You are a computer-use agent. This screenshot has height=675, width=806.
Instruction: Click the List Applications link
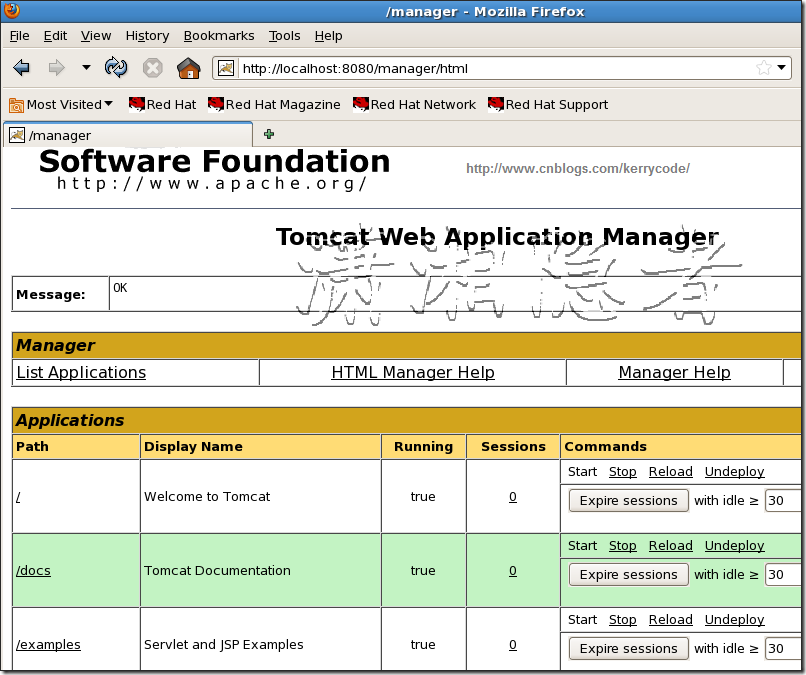click(x=81, y=372)
